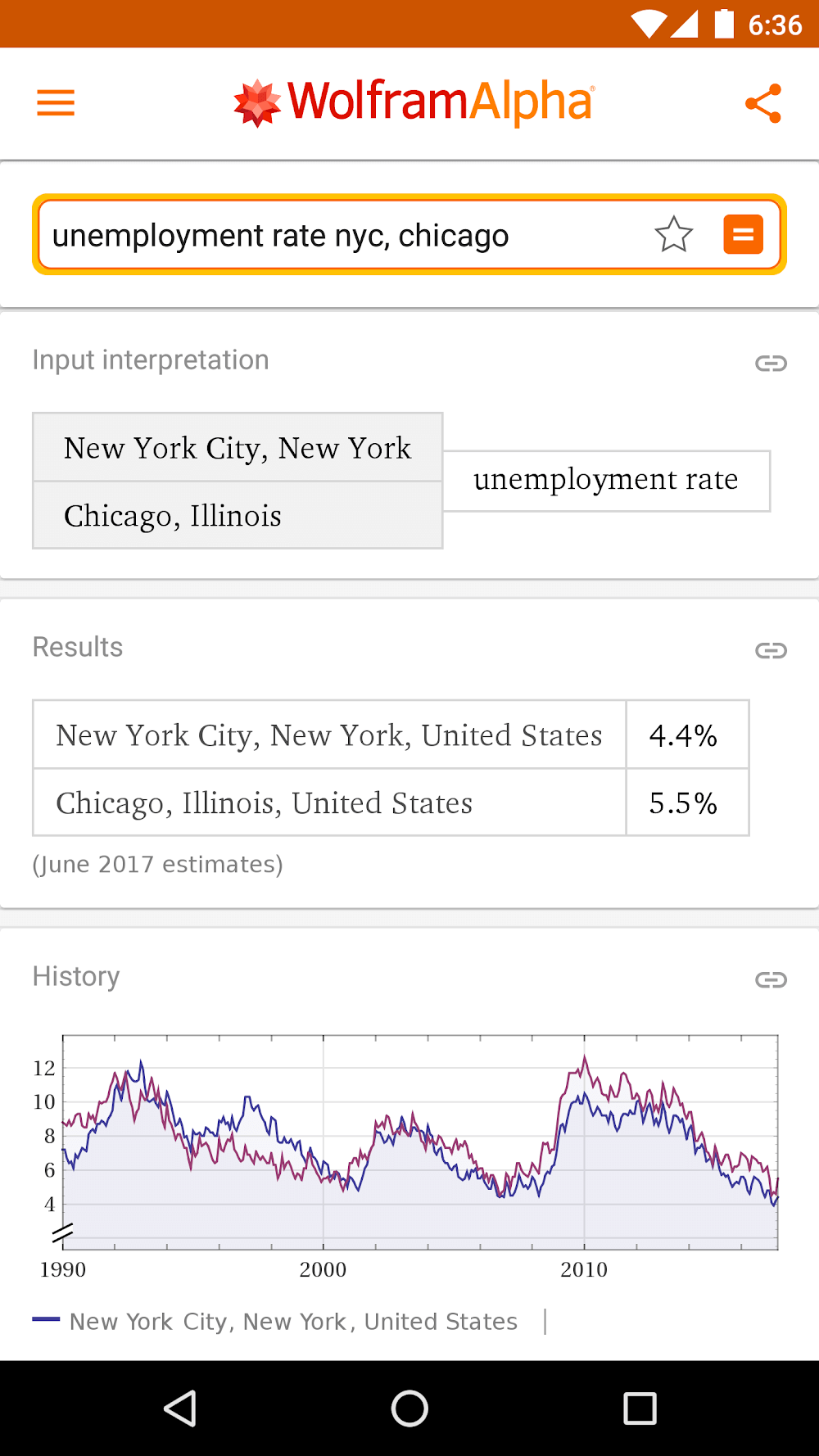Tap Chicago 5.5% result row
819x1456 pixels.
(x=390, y=803)
